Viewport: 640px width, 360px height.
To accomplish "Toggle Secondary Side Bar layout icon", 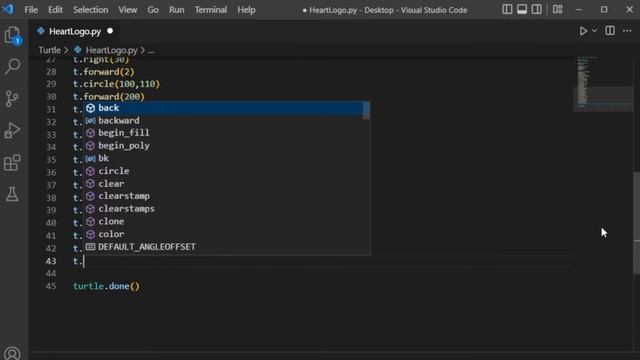I will (x=536, y=9).
